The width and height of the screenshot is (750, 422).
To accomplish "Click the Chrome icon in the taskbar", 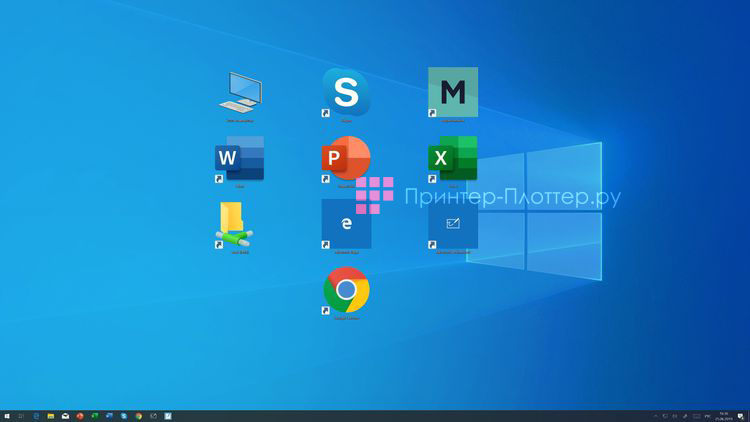I will tap(139, 415).
